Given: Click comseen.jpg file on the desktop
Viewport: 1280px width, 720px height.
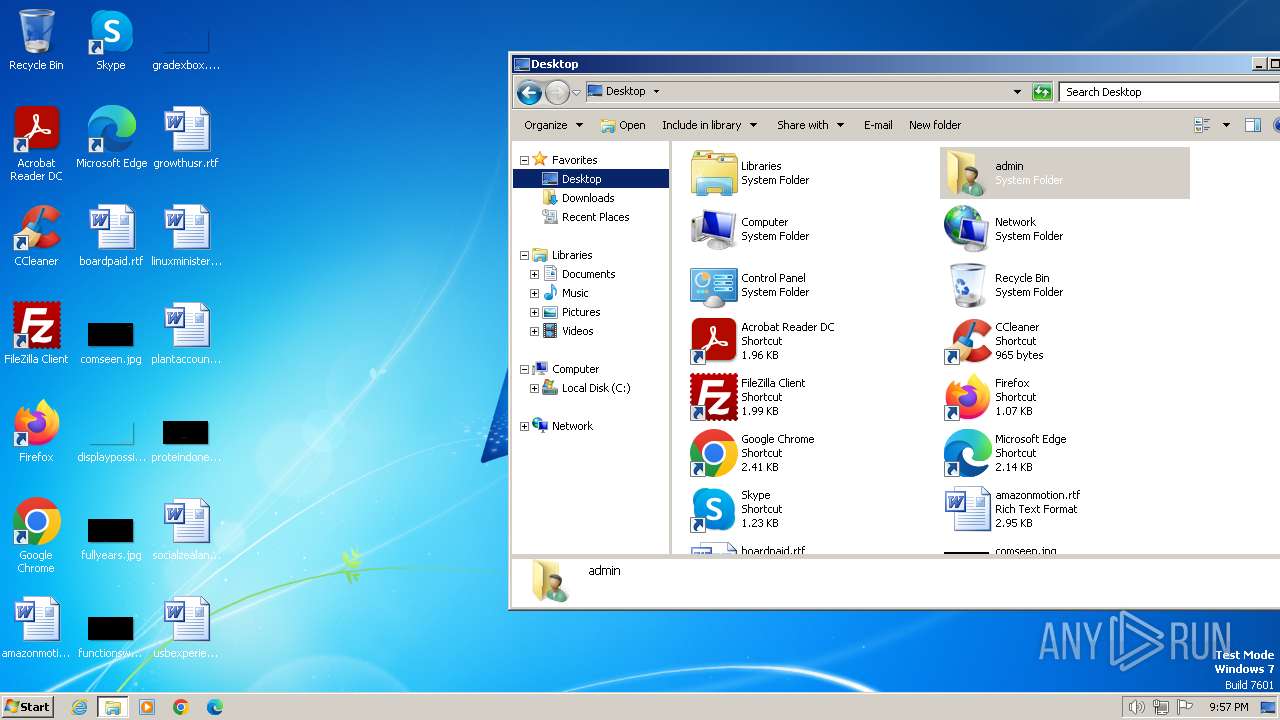Looking at the screenshot, I should coord(111,341).
